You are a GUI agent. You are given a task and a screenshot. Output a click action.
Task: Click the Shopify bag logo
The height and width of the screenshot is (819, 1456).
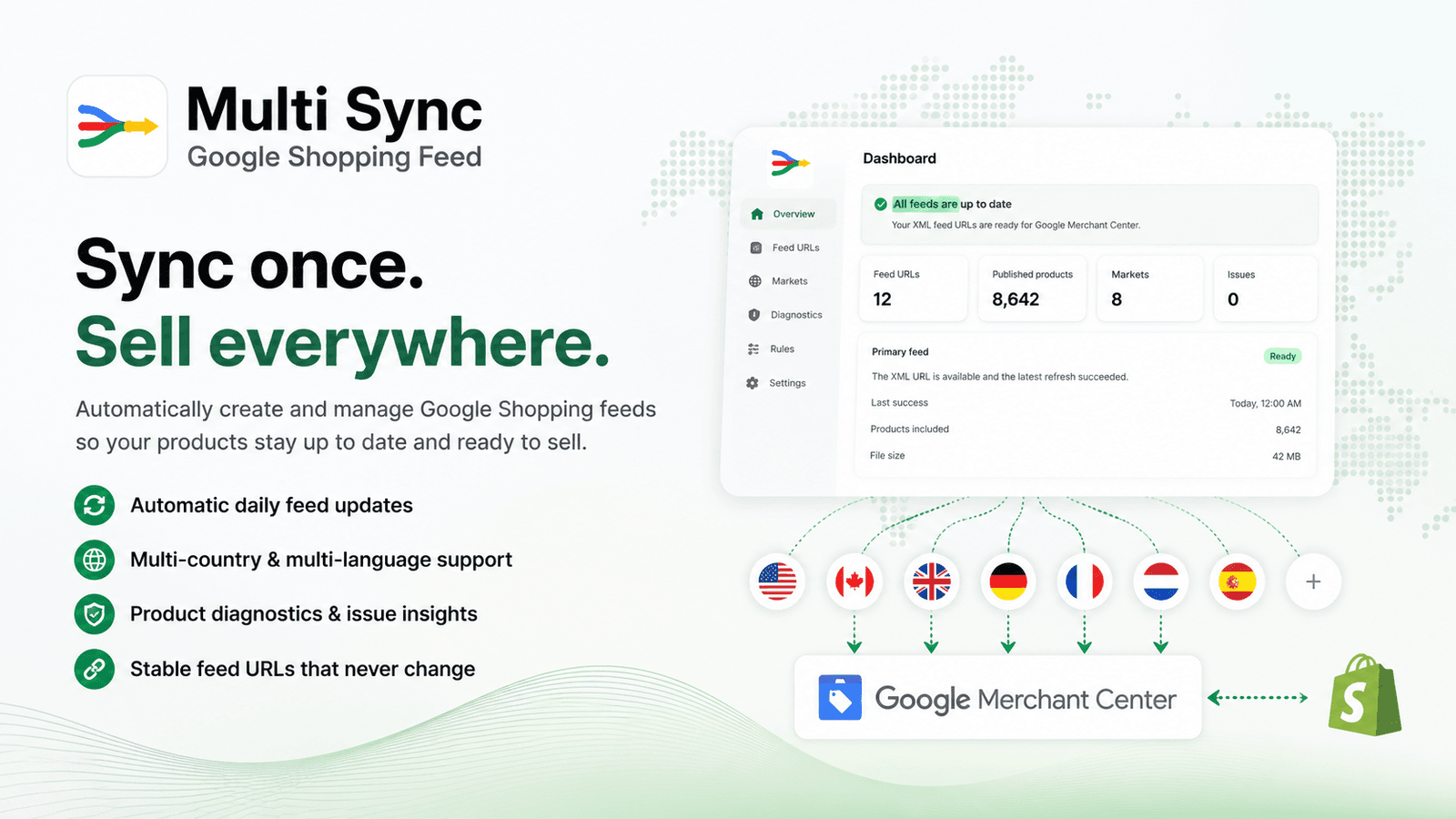point(1364,695)
